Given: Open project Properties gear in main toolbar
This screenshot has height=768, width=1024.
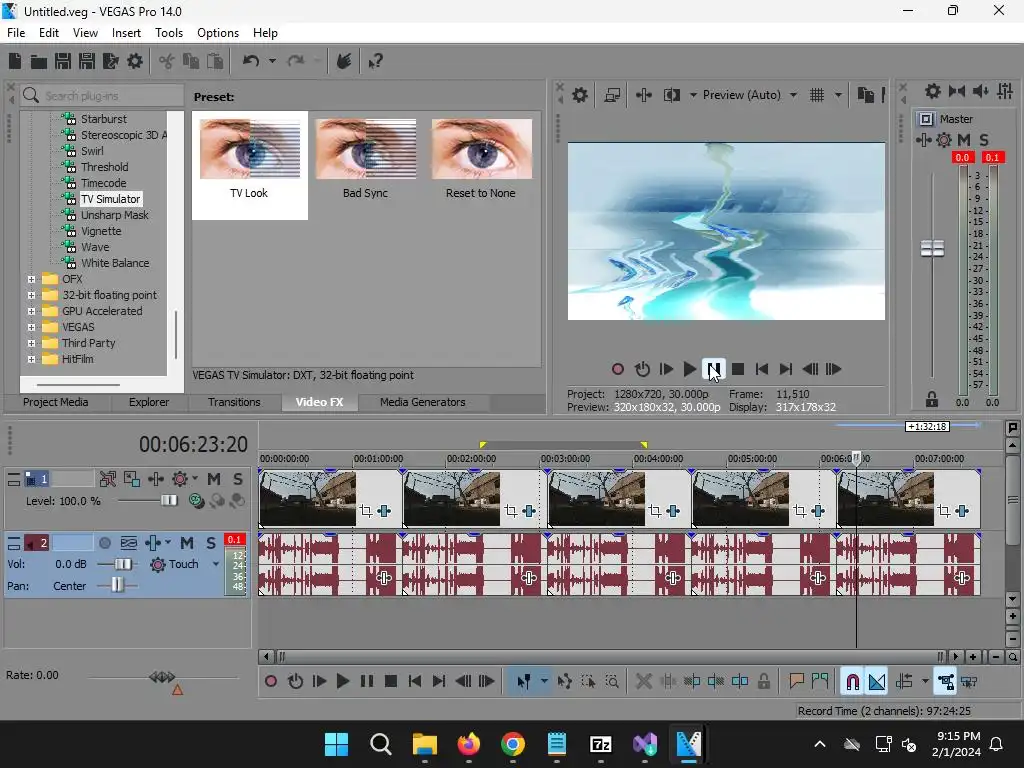Looking at the screenshot, I should pyautogui.click(x=135, y=61).
